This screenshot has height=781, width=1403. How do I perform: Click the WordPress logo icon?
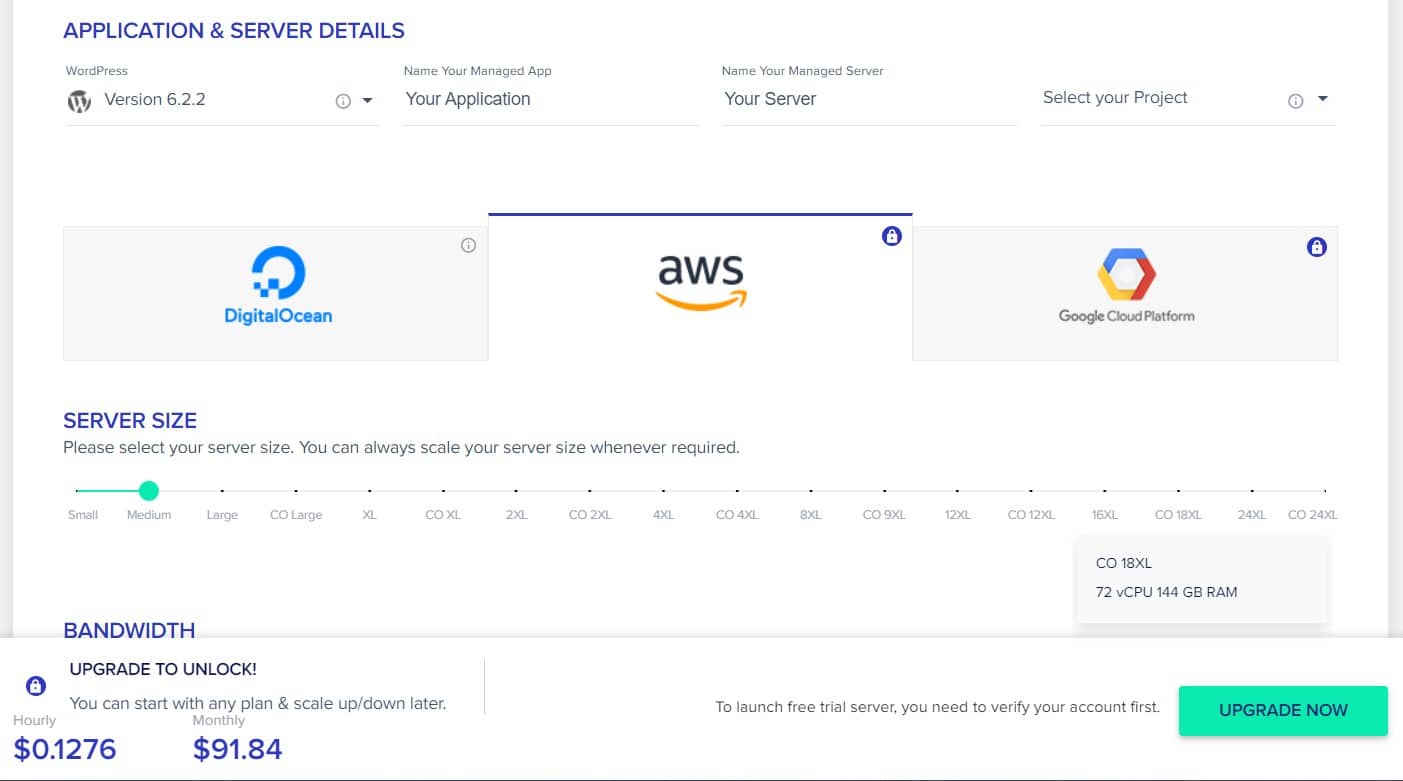(x=79, y=101)
